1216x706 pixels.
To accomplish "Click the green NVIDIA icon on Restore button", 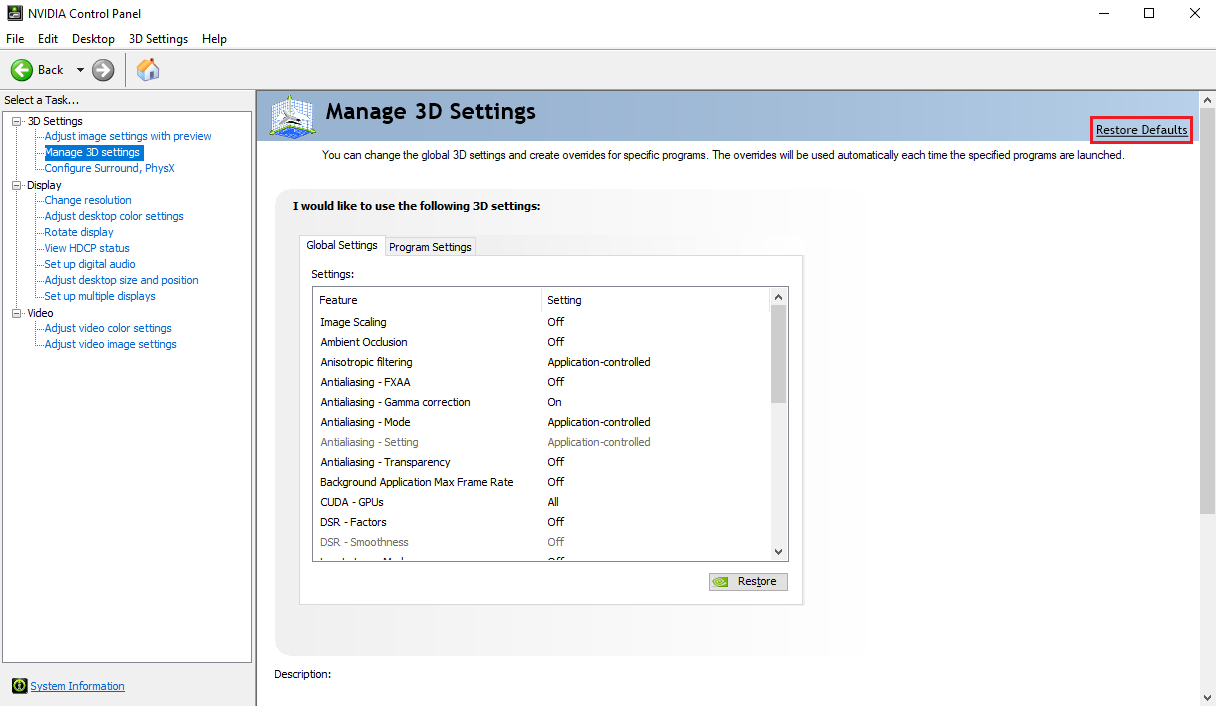I will point(721,581).
